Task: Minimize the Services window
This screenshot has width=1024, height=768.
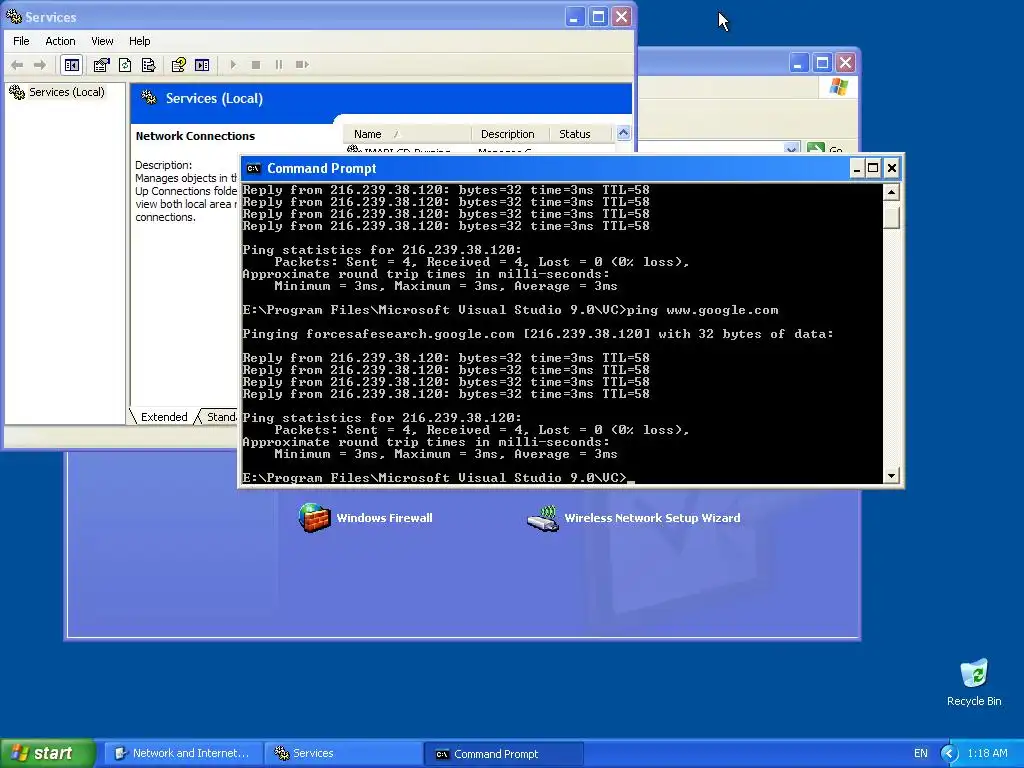Action: point(574,16)
